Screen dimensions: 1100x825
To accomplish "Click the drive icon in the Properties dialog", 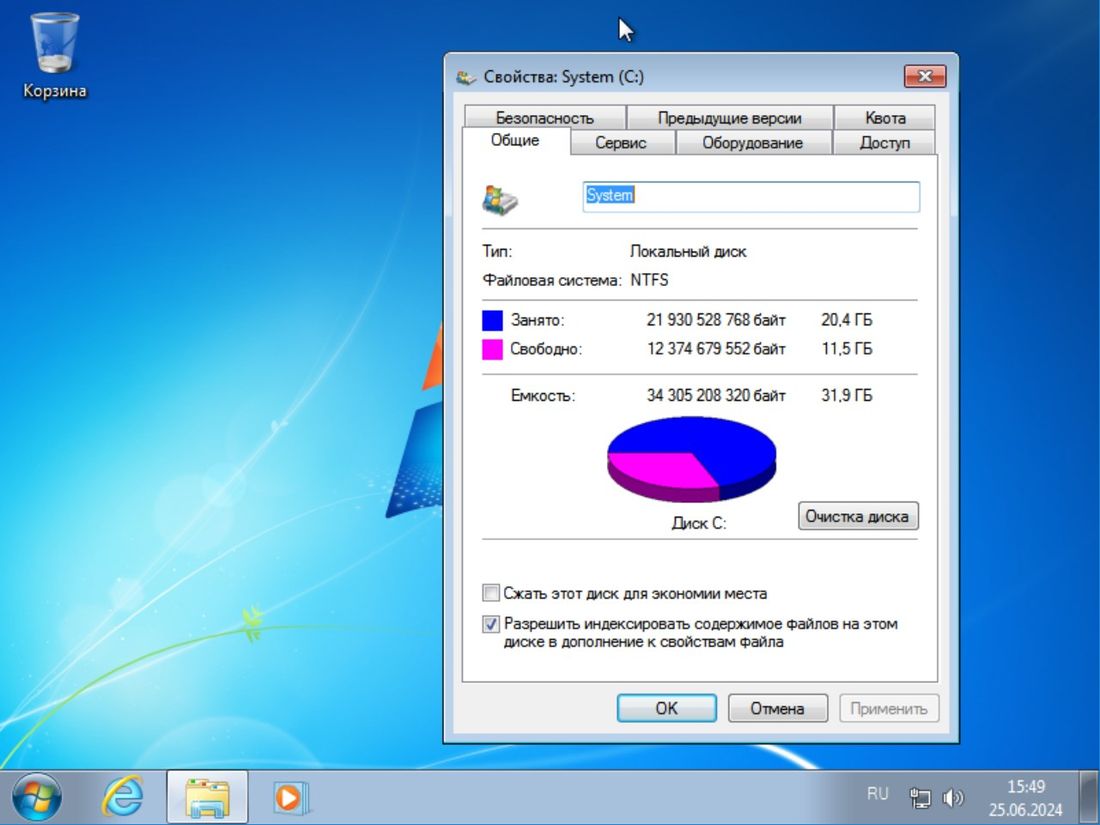I will pos(500,197).
